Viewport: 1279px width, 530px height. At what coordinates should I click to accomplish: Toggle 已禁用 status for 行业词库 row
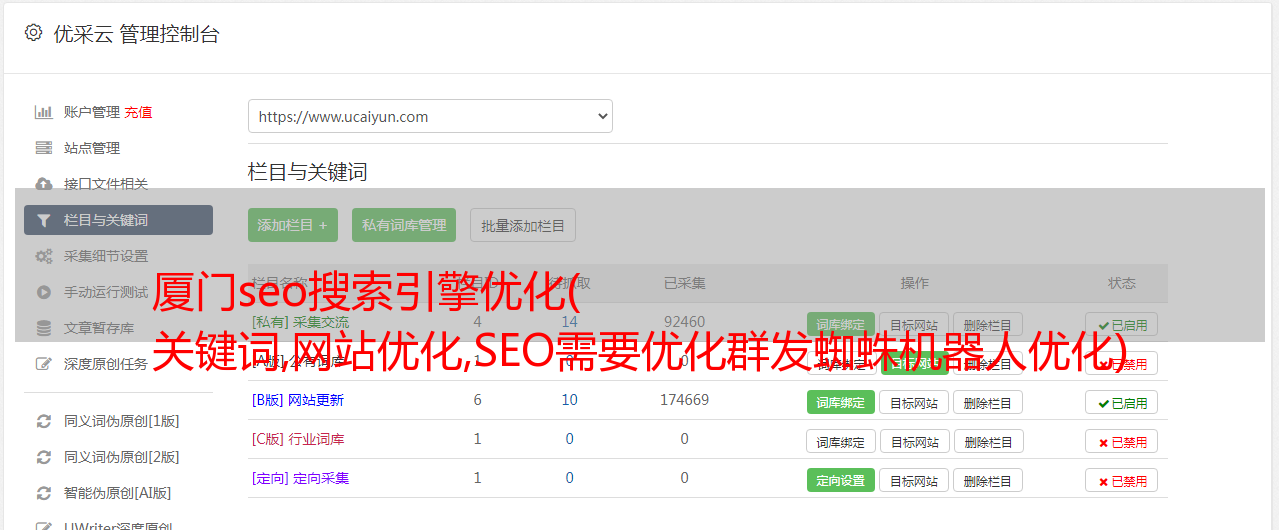[1121, 441]
